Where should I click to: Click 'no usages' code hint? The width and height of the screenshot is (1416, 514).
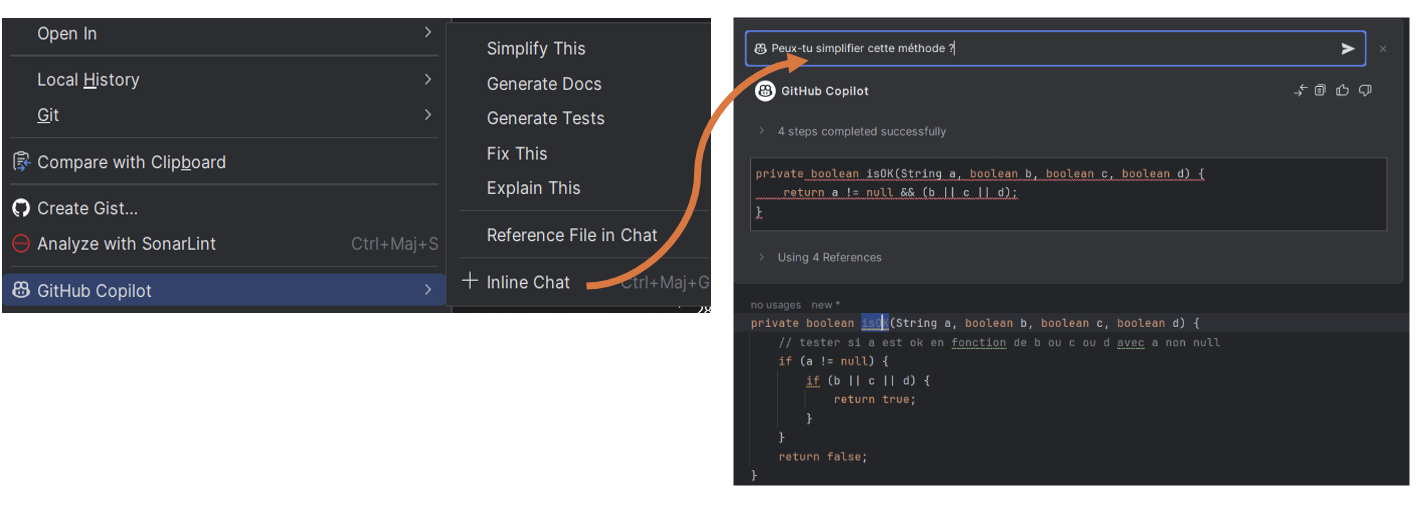click(776, 305)
